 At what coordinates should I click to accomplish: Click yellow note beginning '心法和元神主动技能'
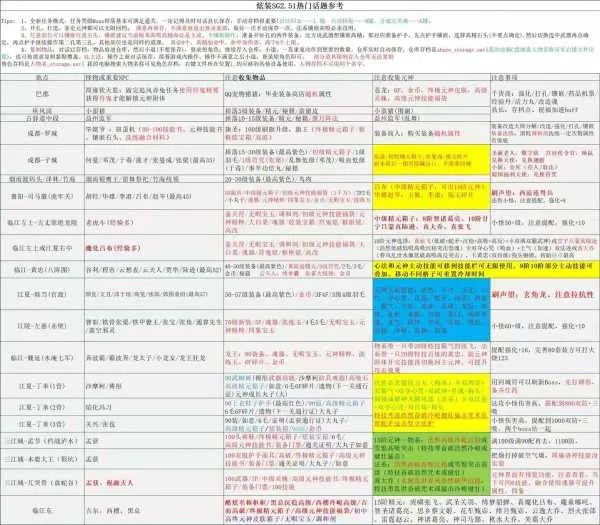pyautogui.click(x=486, y=270)
